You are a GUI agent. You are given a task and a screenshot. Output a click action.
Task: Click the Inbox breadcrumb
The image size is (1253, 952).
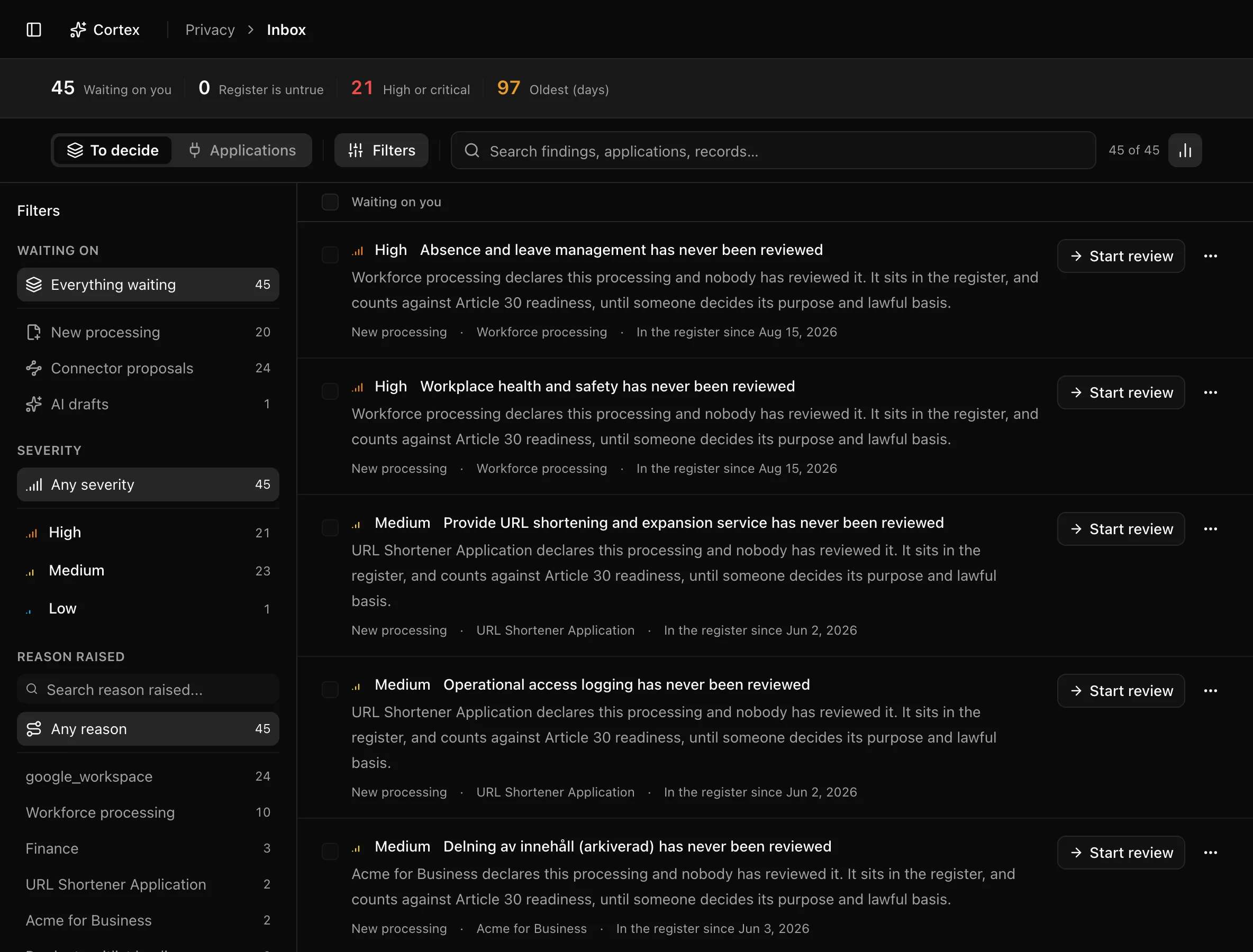286,30
